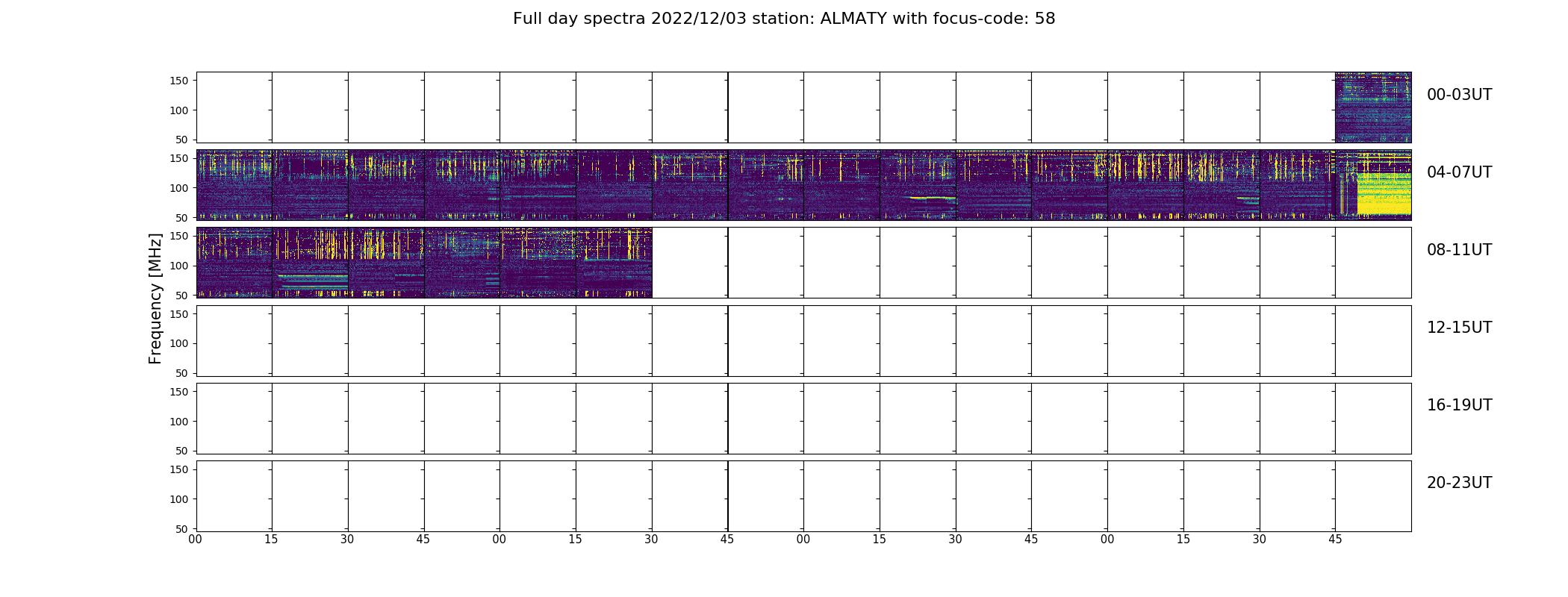Click the plot title mentioning station ALMATY
Viewport: 1568px width, 597px height.
point(784,19)
